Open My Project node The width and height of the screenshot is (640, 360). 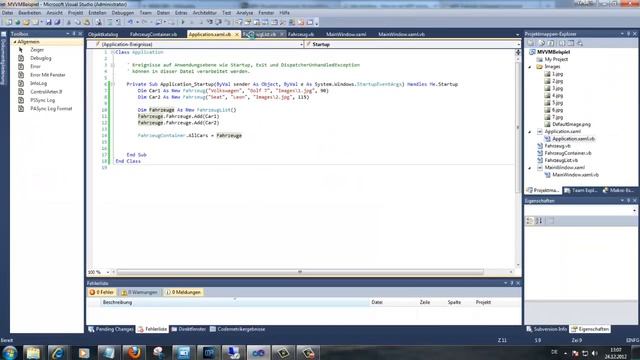[x=556, y=59]
